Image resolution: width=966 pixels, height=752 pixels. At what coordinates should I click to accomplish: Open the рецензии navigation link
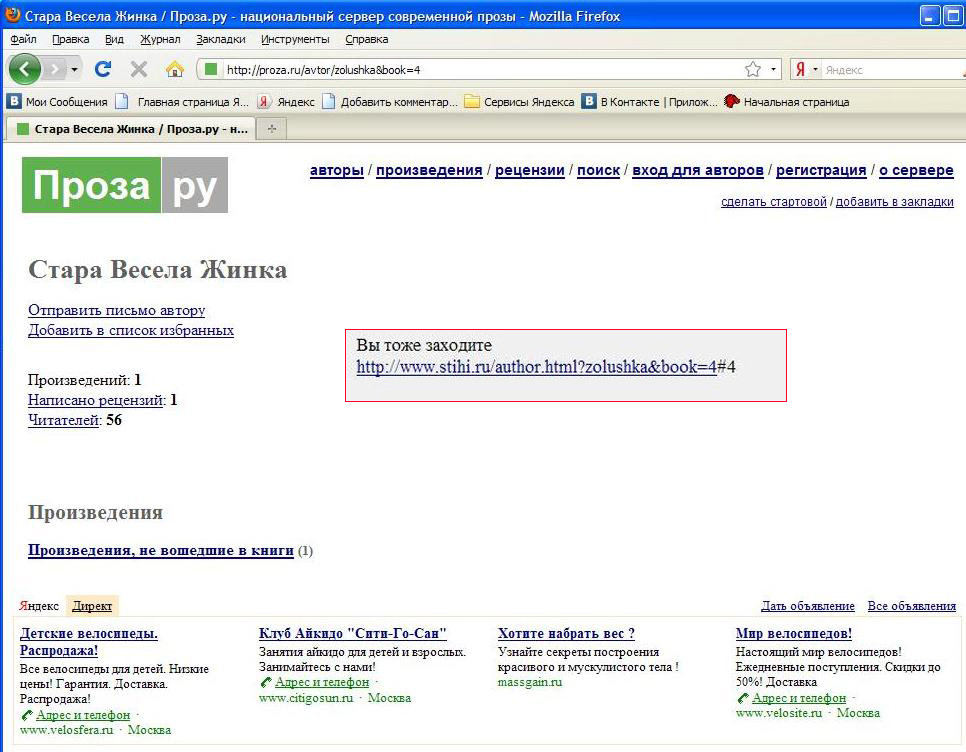(x=530, y=170)
